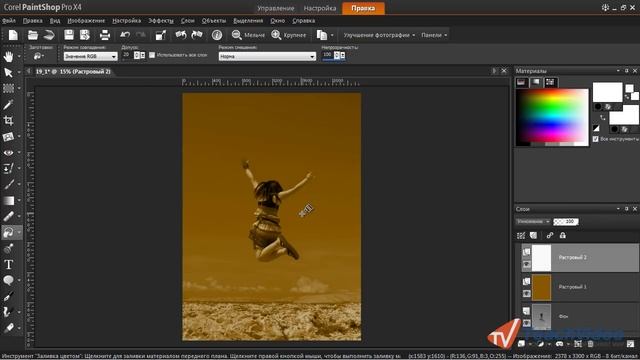Delete the layer with the trash icon

[590, 344]
